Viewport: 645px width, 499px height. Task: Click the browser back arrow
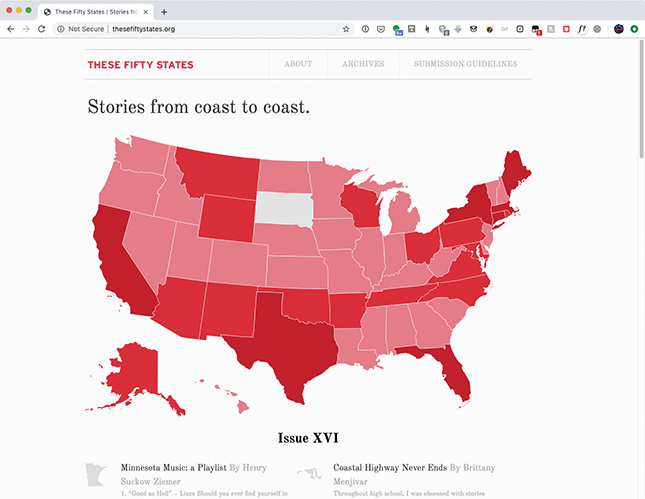(x=11, y=29)
